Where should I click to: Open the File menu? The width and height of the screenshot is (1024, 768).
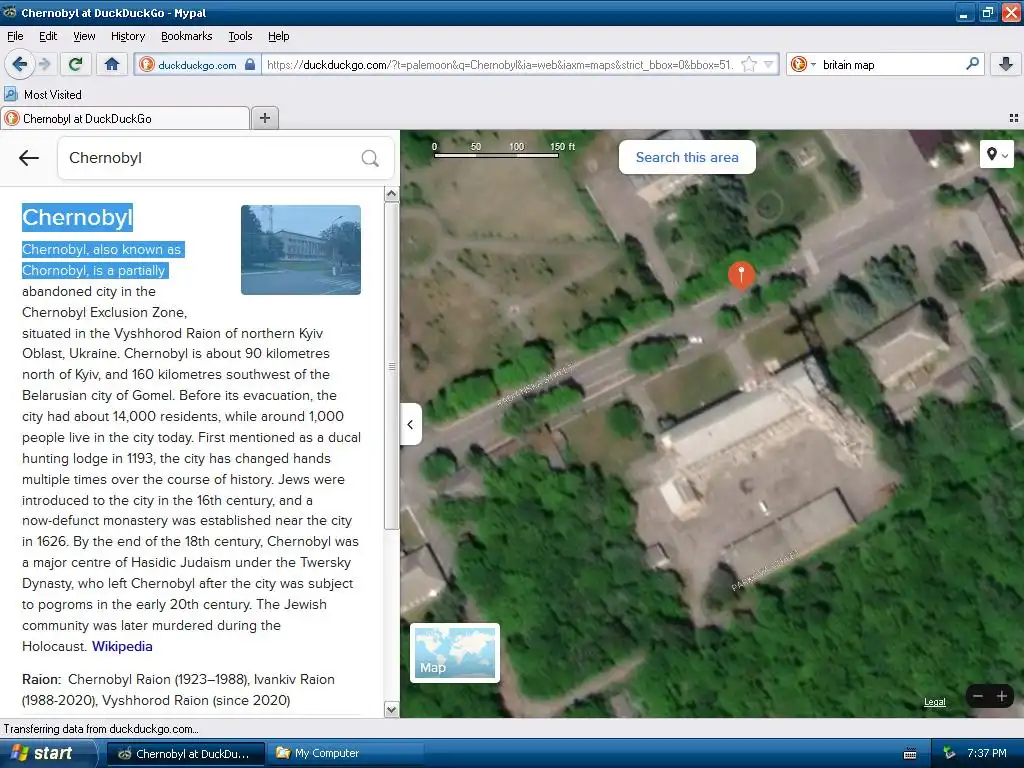click(15, 36)
